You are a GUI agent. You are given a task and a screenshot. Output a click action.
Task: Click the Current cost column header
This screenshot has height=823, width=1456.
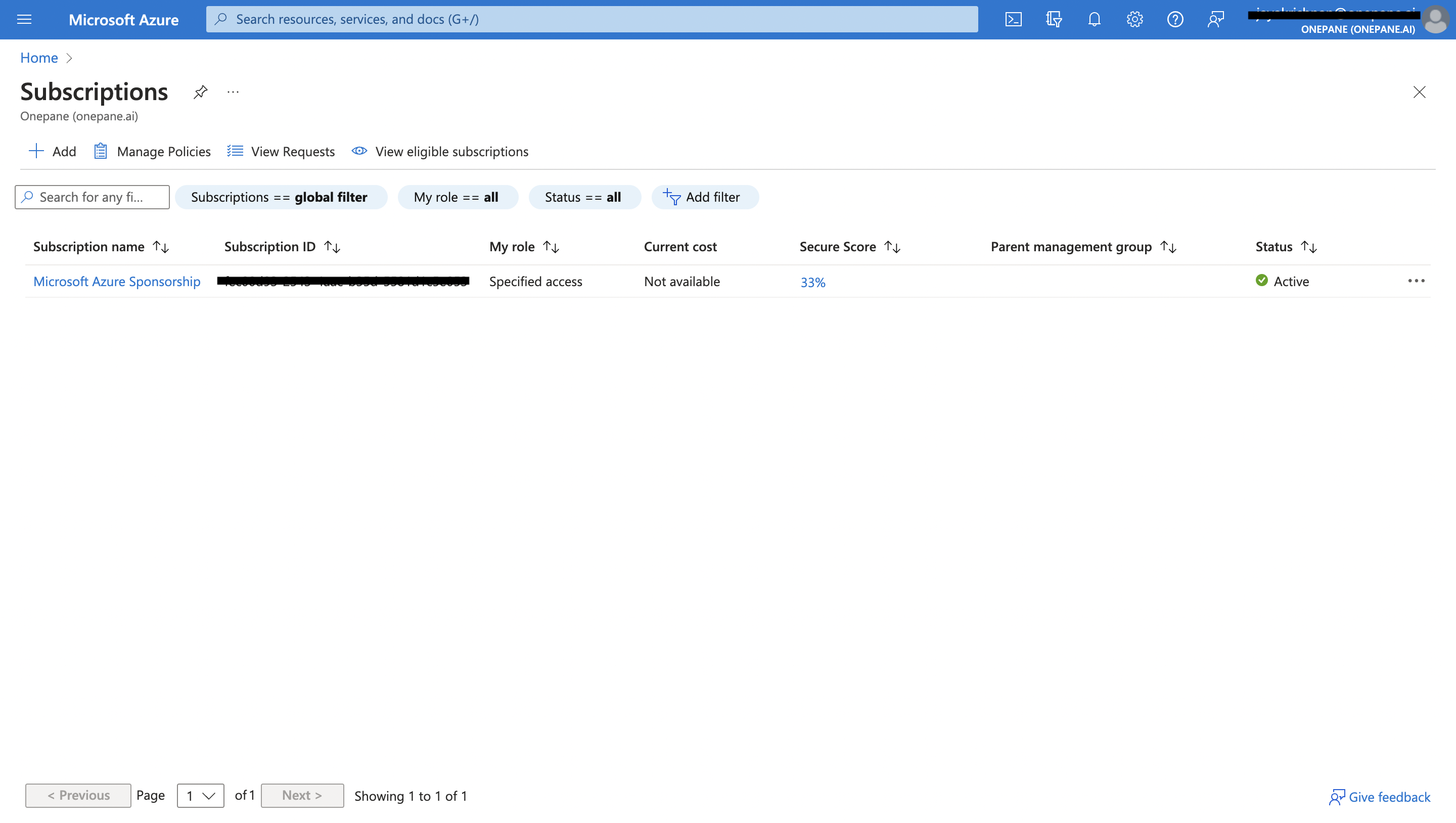(680, 247)
